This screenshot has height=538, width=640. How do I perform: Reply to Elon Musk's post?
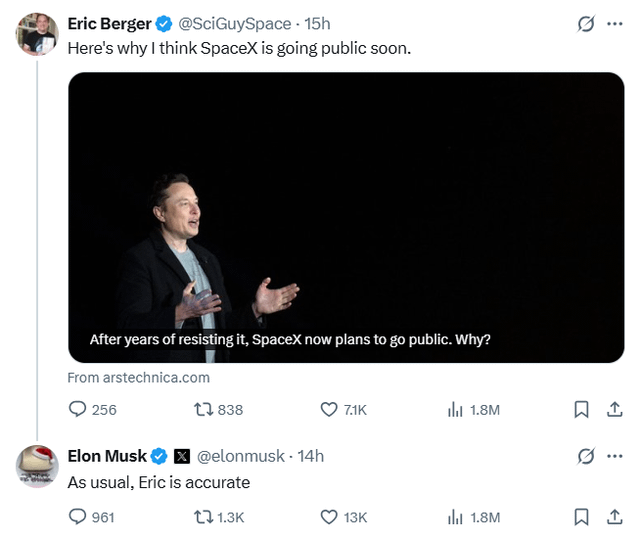pos(79,517)
